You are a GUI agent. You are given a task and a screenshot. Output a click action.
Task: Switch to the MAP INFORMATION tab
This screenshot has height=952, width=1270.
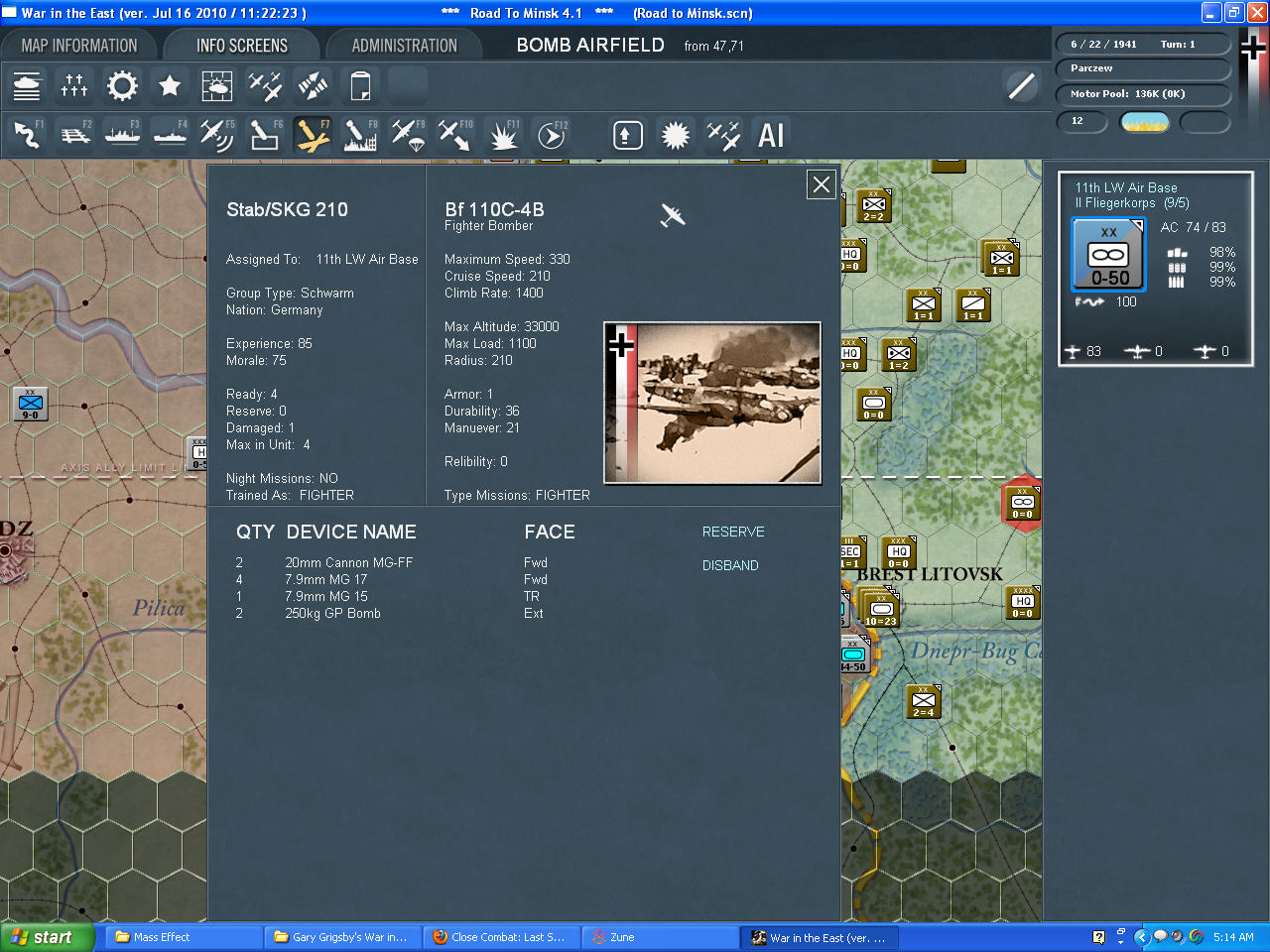[x=79, y=46]
